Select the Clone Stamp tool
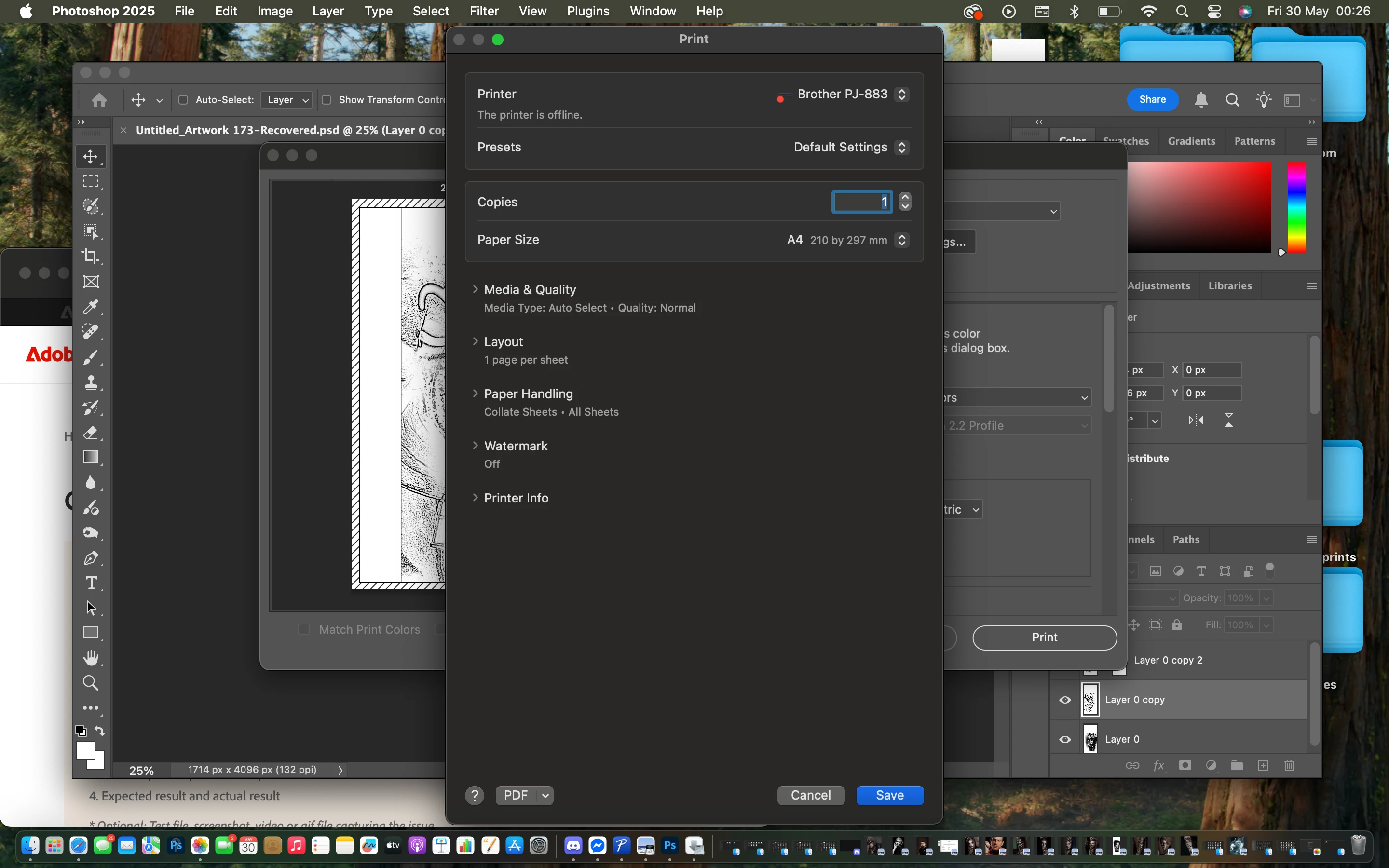The width and height of the screenshot is (1389, 868). click(91, 382)
